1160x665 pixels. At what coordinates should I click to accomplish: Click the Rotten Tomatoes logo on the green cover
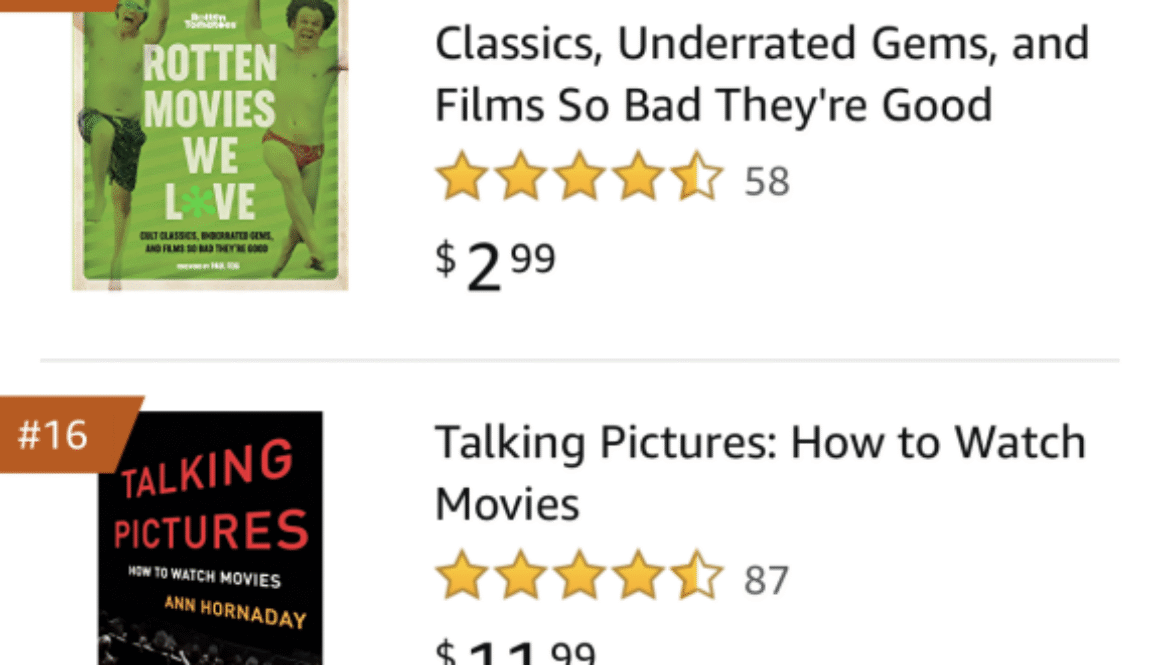click(x=209, y=20)
